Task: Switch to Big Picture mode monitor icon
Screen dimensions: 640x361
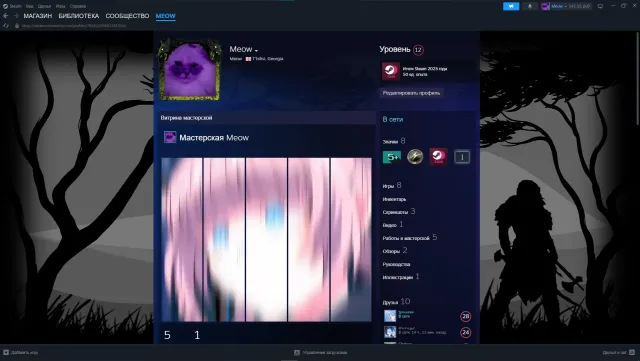Action: (600, 6)
